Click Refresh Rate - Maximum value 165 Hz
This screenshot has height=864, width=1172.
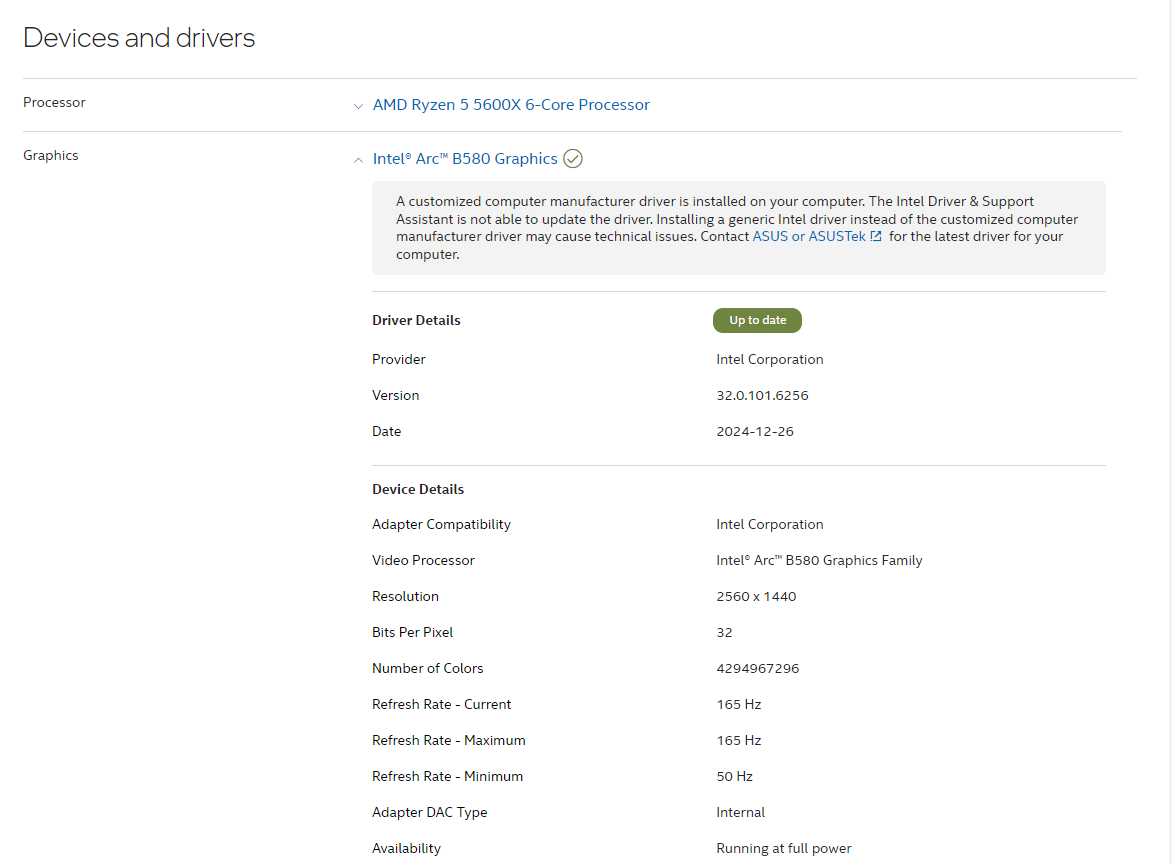point(738,740)
